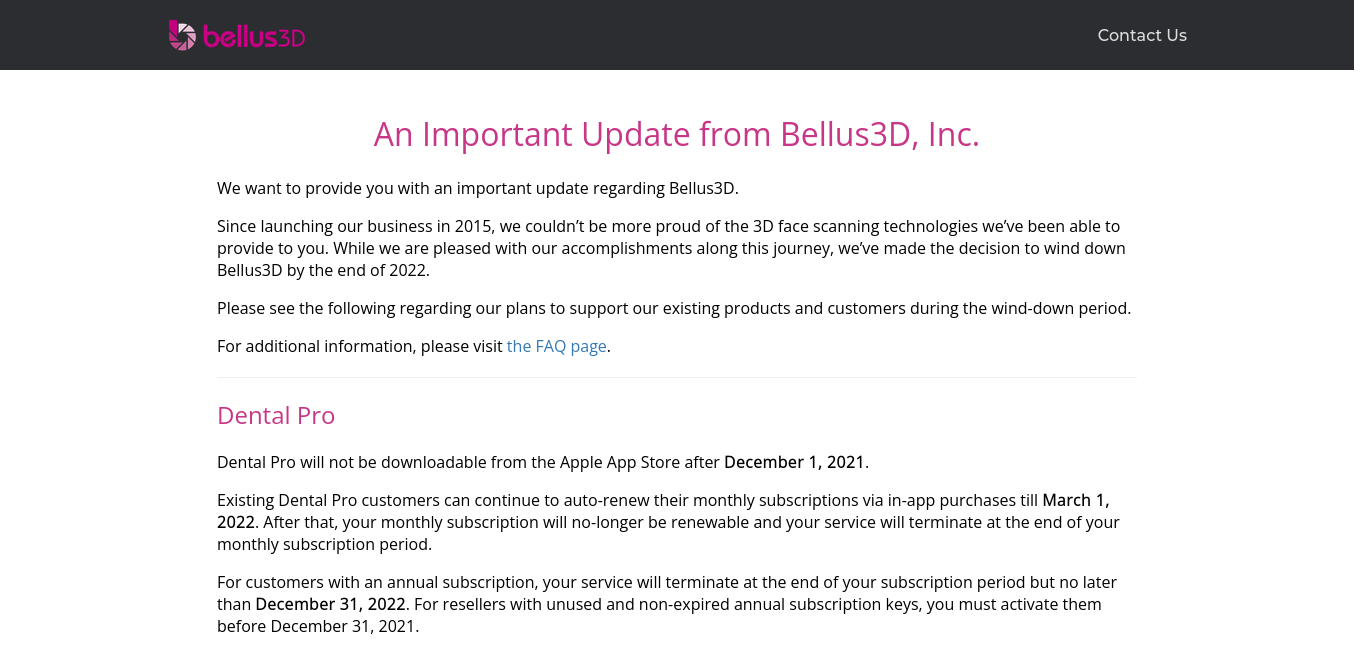Click the 'Please see the following' paragraph
Viewport: 1366px width, 654px height.
[674, 308]
